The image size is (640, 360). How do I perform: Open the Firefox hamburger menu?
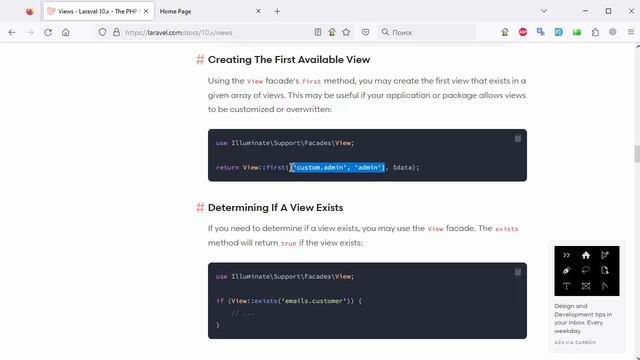pyautogui.click(x=631, y=32)
